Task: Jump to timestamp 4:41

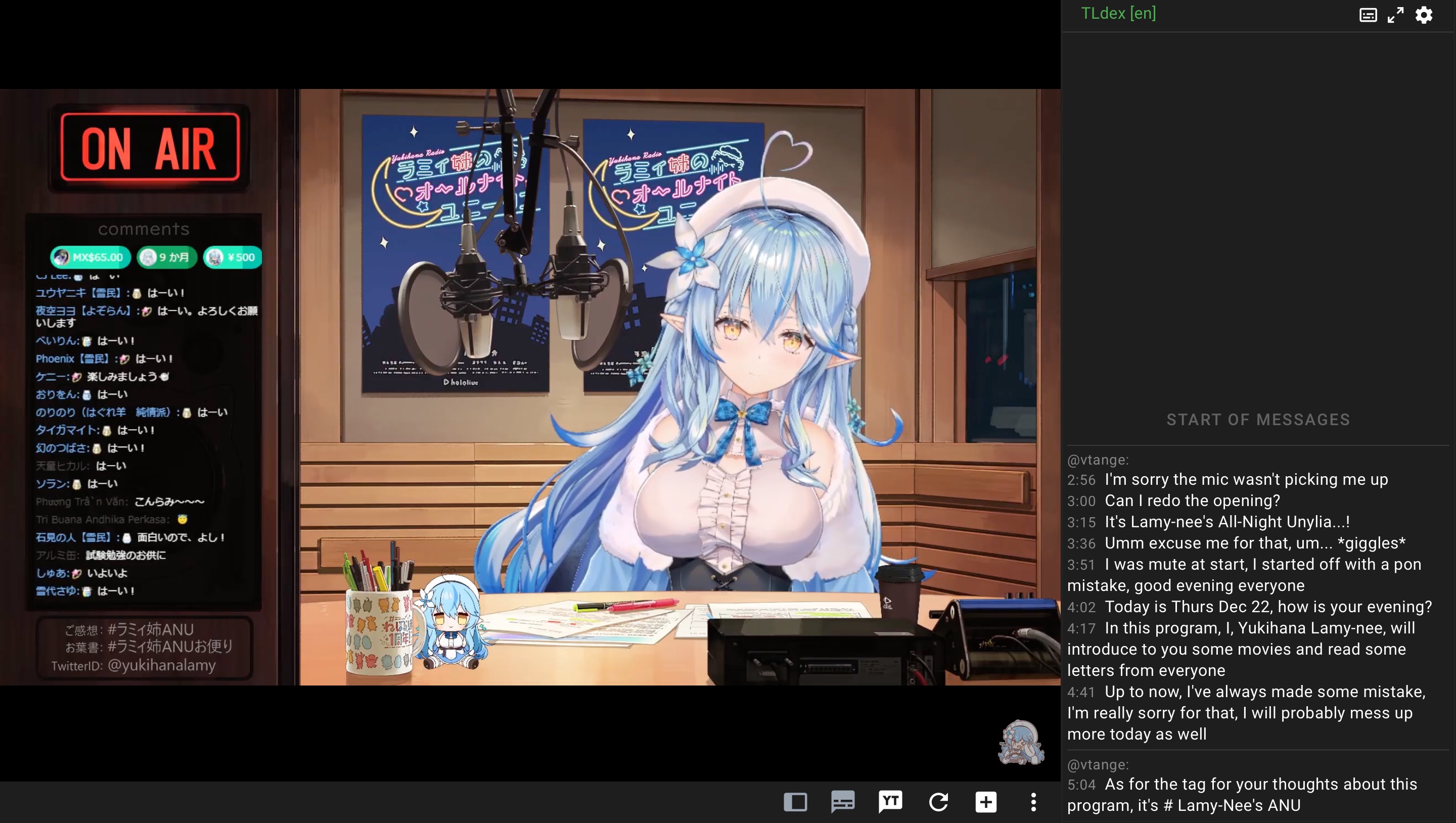Action: point(1081,693)
